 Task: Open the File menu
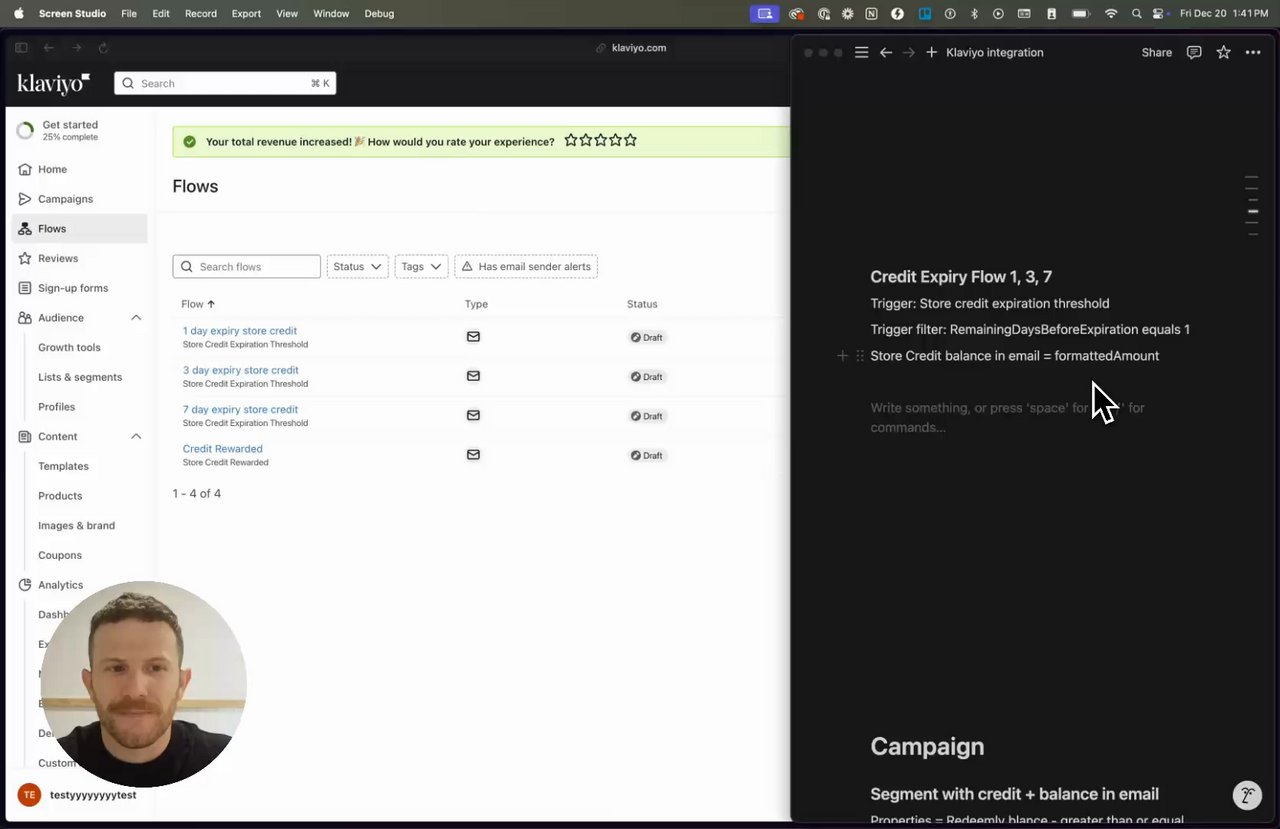click(x=129, y=14)
